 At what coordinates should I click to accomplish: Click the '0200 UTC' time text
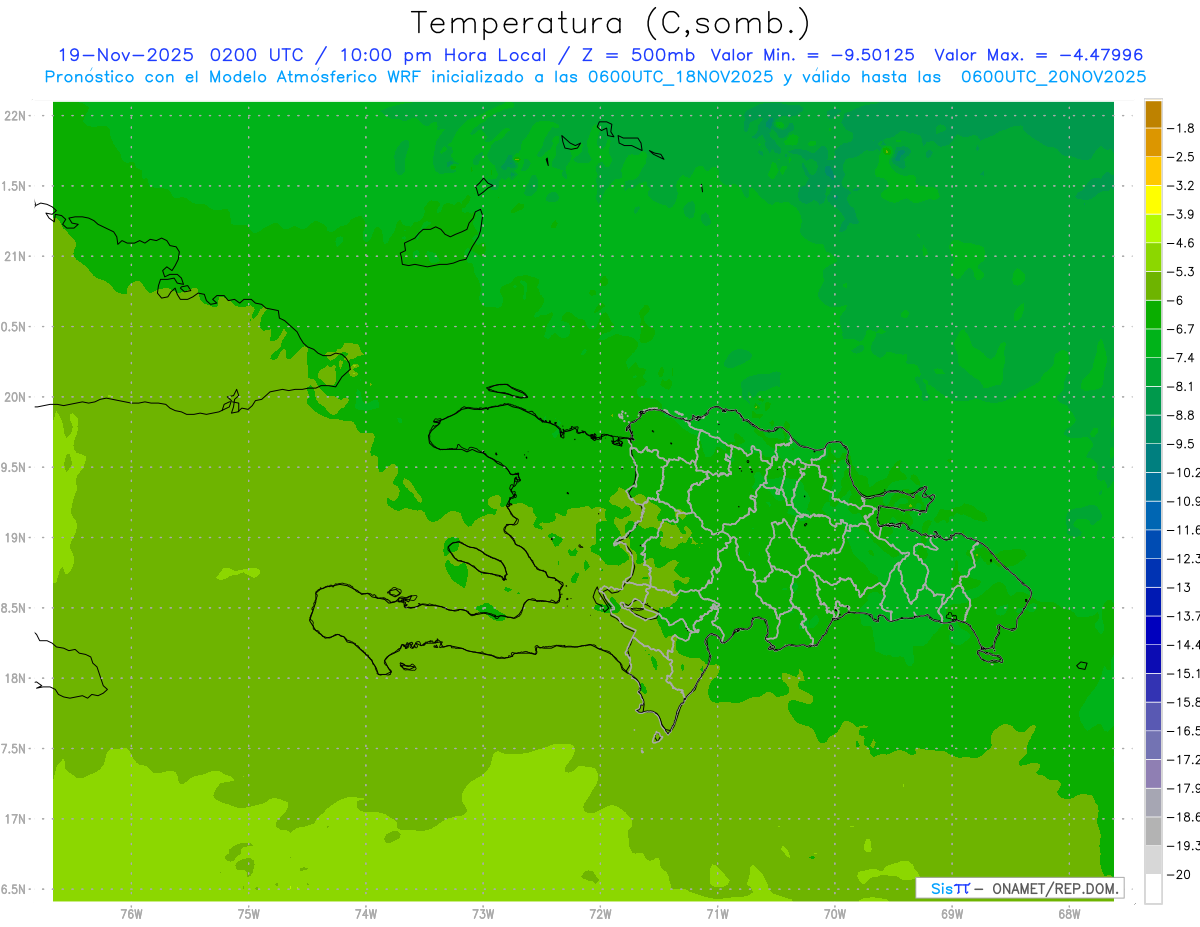coord(257,55)
